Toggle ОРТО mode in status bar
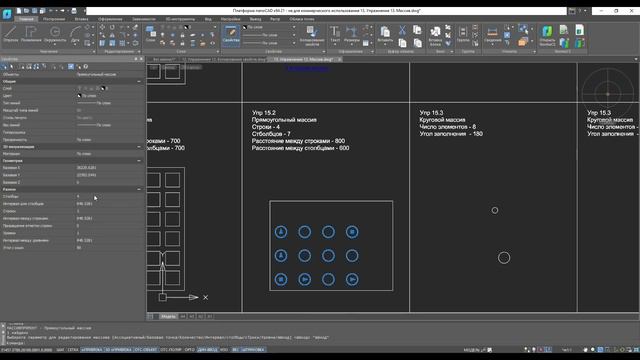640x360 pixels. pos(189,350)
